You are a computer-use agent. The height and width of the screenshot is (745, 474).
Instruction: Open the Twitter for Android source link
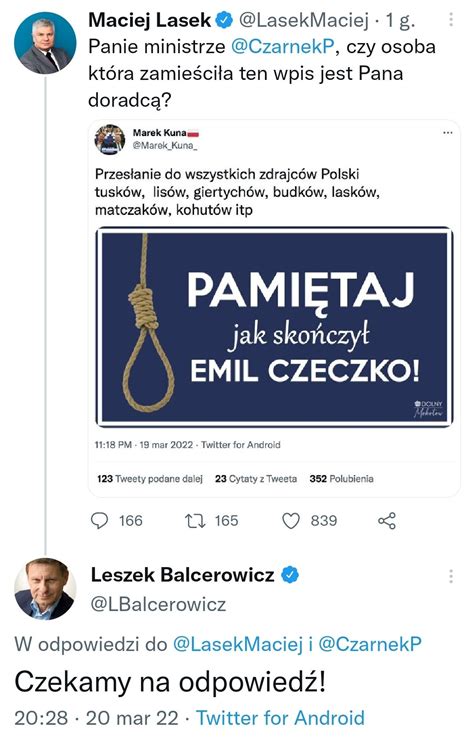[x=281, y=717]
